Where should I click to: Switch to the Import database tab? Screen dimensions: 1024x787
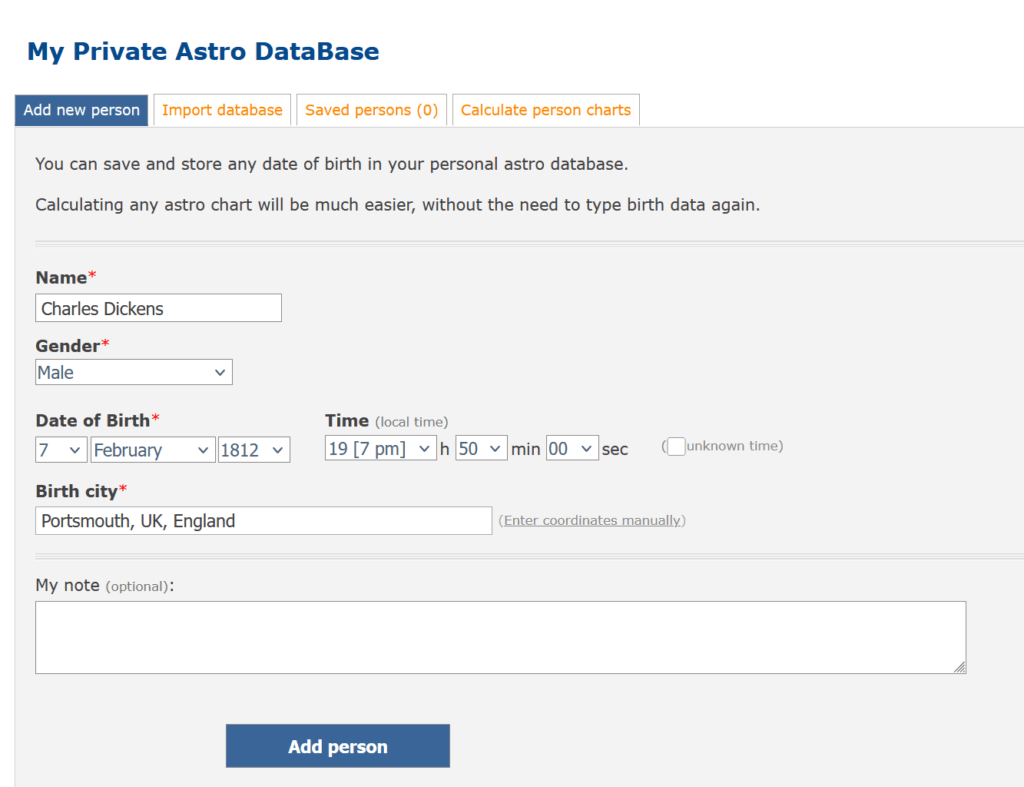pos(222,110)
